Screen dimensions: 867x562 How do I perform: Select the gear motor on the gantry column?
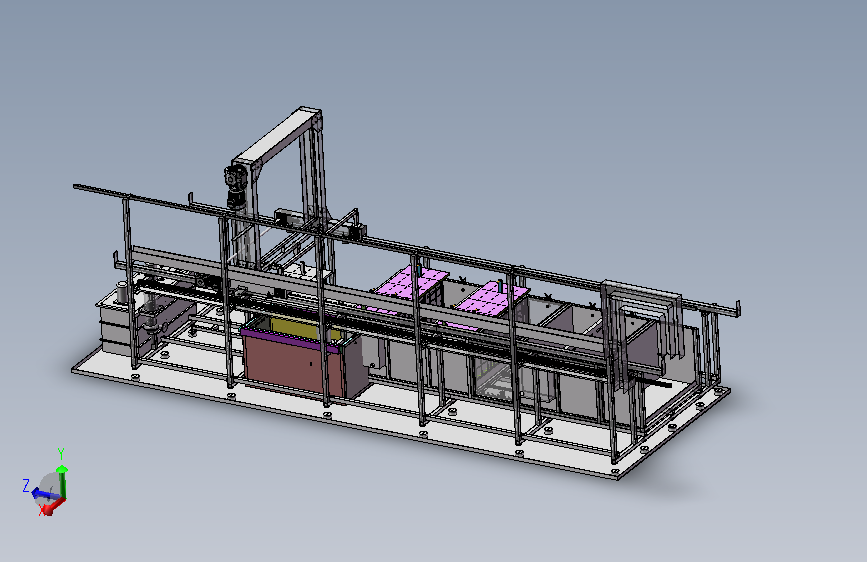point(236,186)
